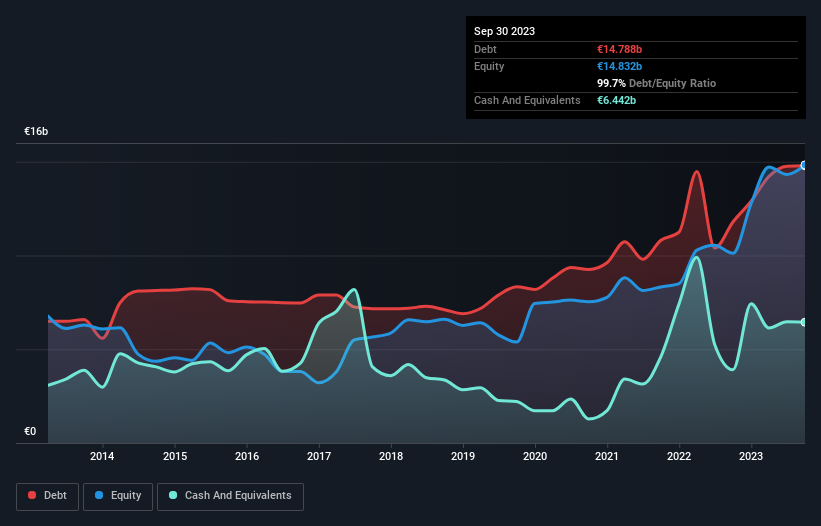Click the €14.832b equity value in tooltip

coord(619,66)
